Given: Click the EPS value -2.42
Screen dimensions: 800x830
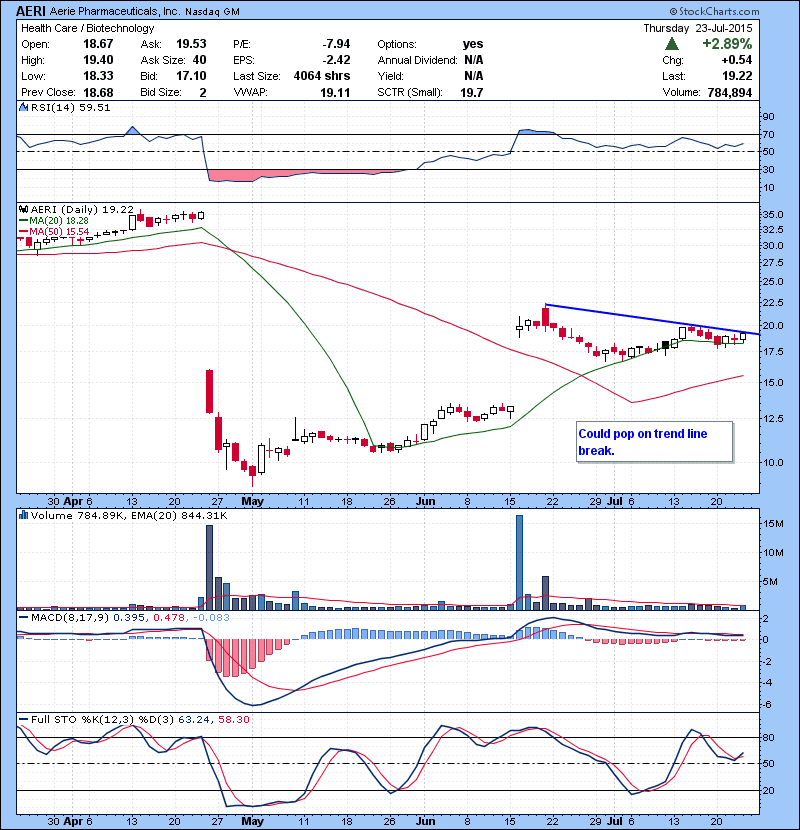Looking at the screenshot, I should [x=336, y=60].
